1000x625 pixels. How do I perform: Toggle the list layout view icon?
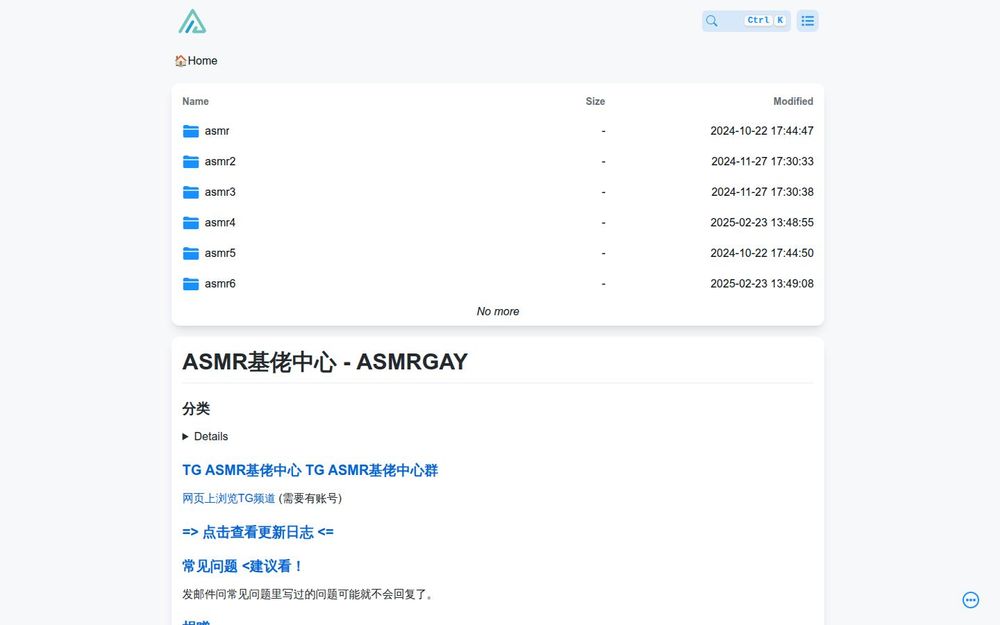tap(807, 21)
